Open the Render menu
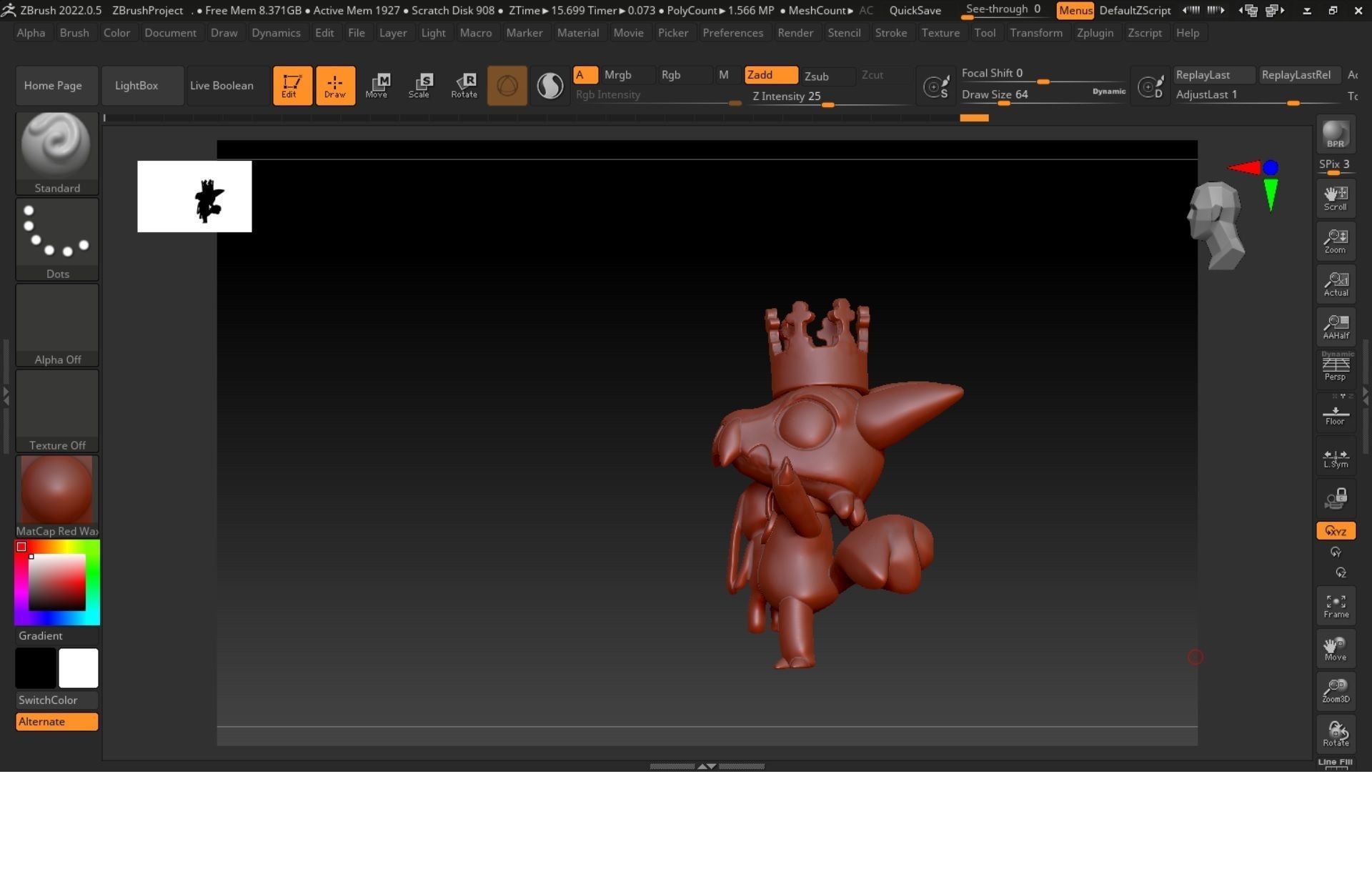This screenshot has height=869, width=1372. pos(795,33)
